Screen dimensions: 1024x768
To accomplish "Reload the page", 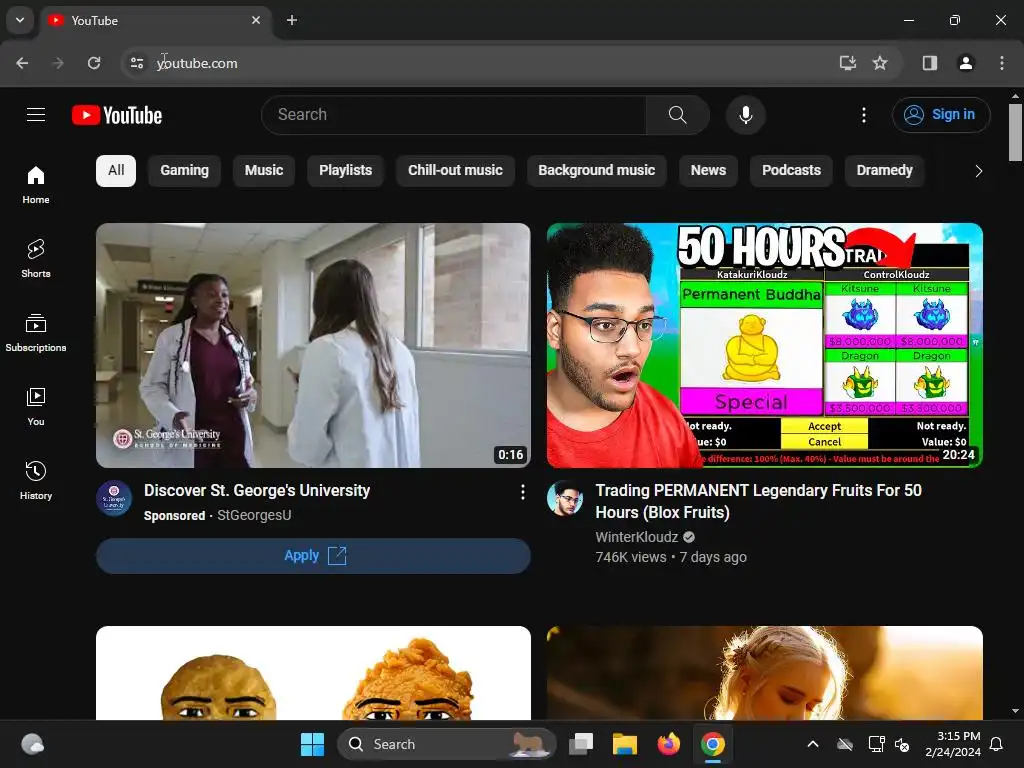I will (x=94, y=63).
